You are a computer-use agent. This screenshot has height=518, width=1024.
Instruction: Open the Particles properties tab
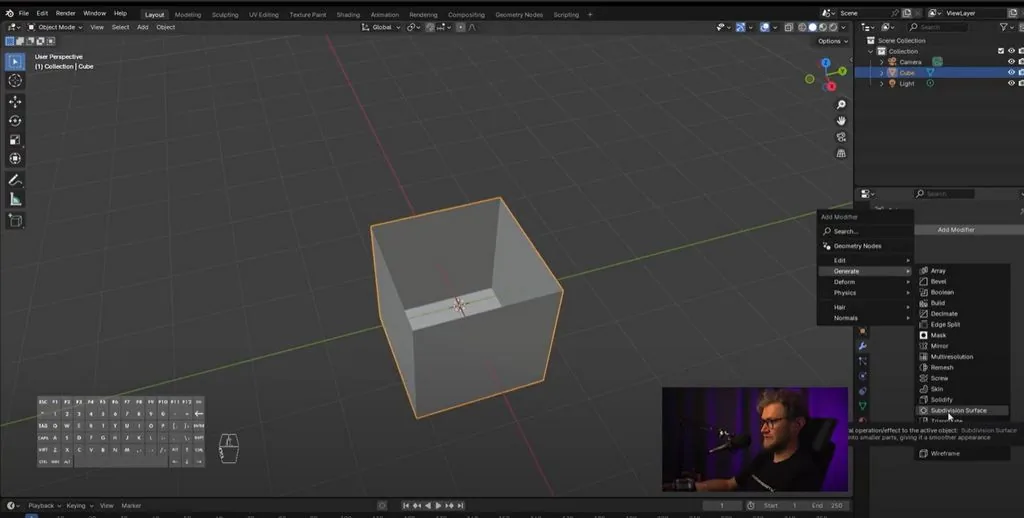pyautogui.click(x=863, y=361)
